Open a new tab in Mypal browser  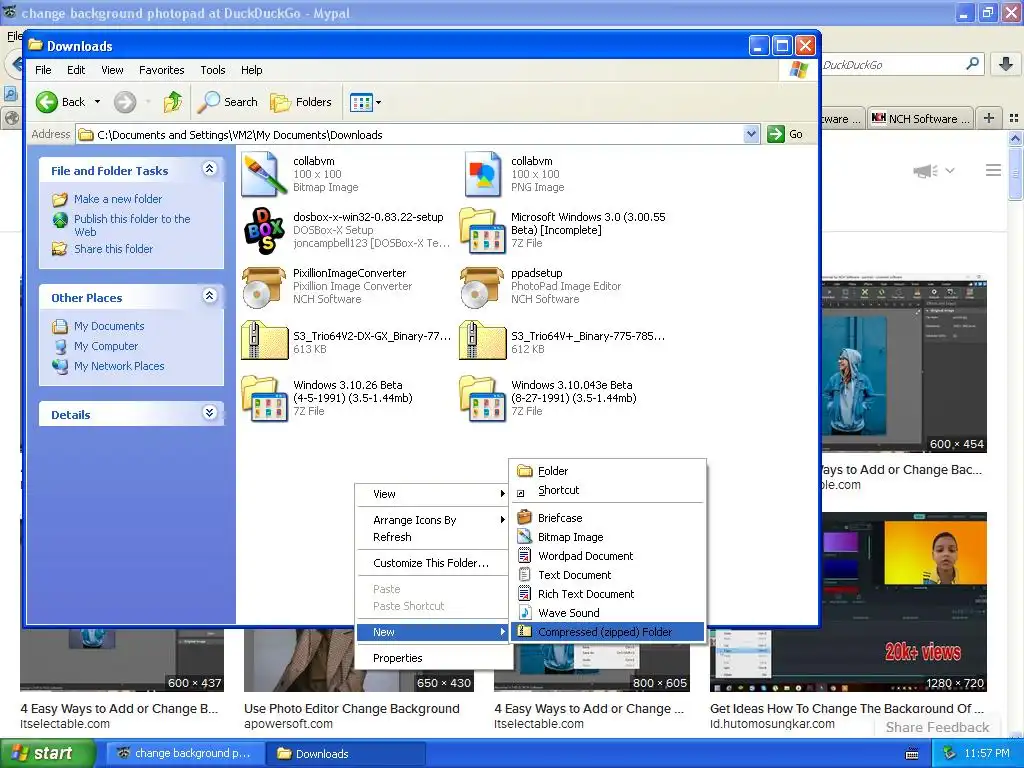989,118
